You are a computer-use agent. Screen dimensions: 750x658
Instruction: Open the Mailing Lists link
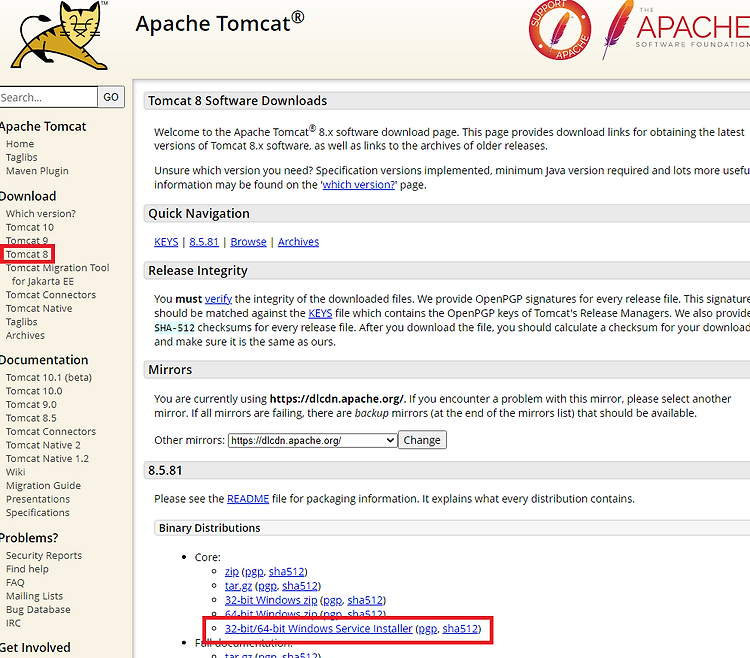[x=34, y=596]
